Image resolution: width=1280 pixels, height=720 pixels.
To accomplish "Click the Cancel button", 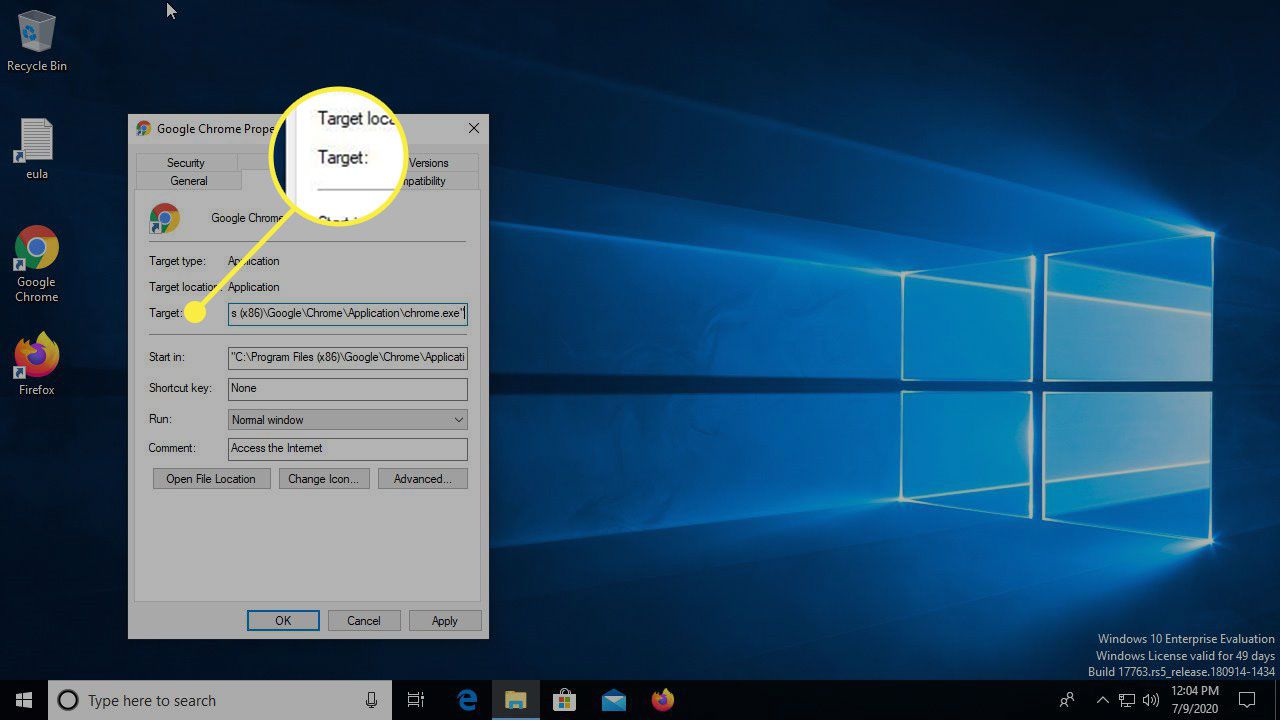I will 364,621.
